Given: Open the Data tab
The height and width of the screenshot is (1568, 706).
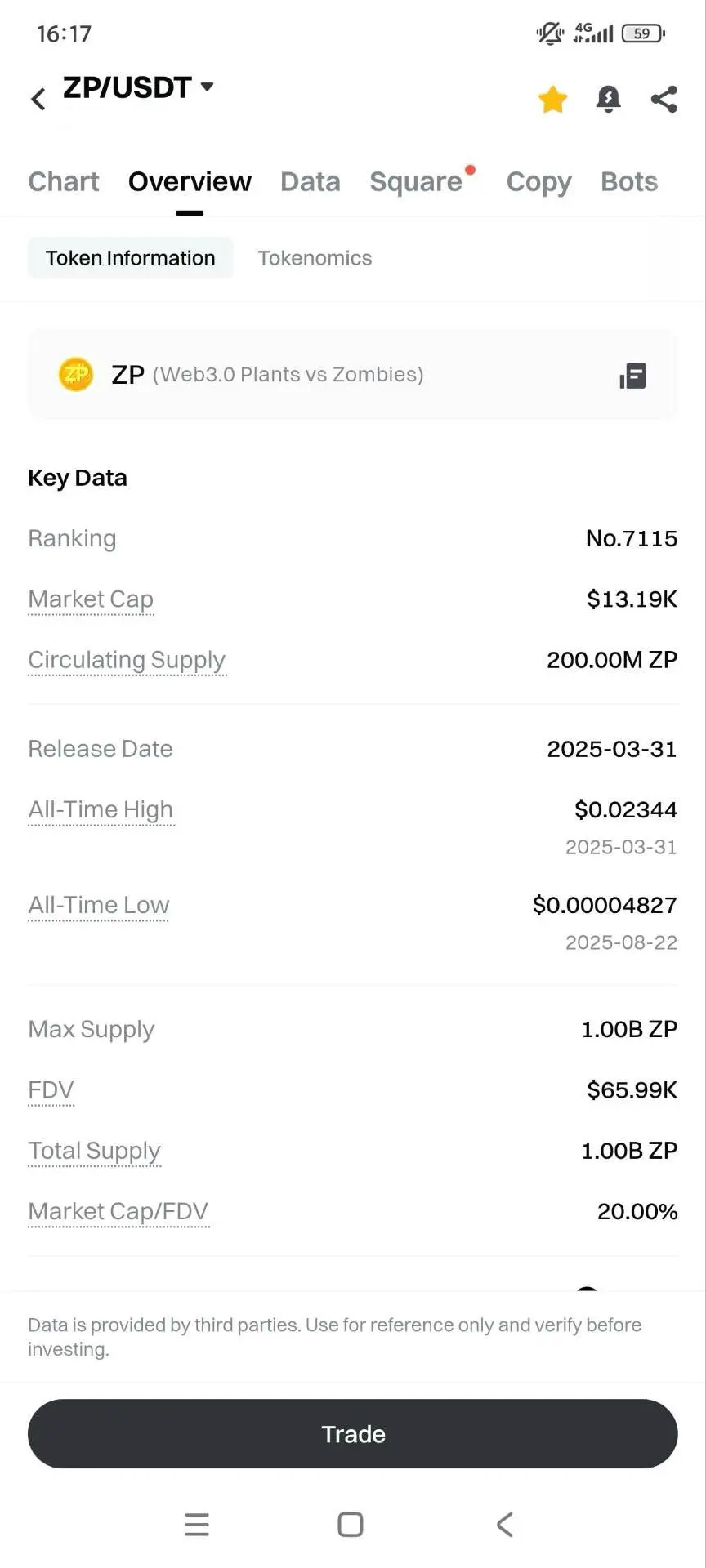Looking at the screenshot, I should tap(310, 181).
